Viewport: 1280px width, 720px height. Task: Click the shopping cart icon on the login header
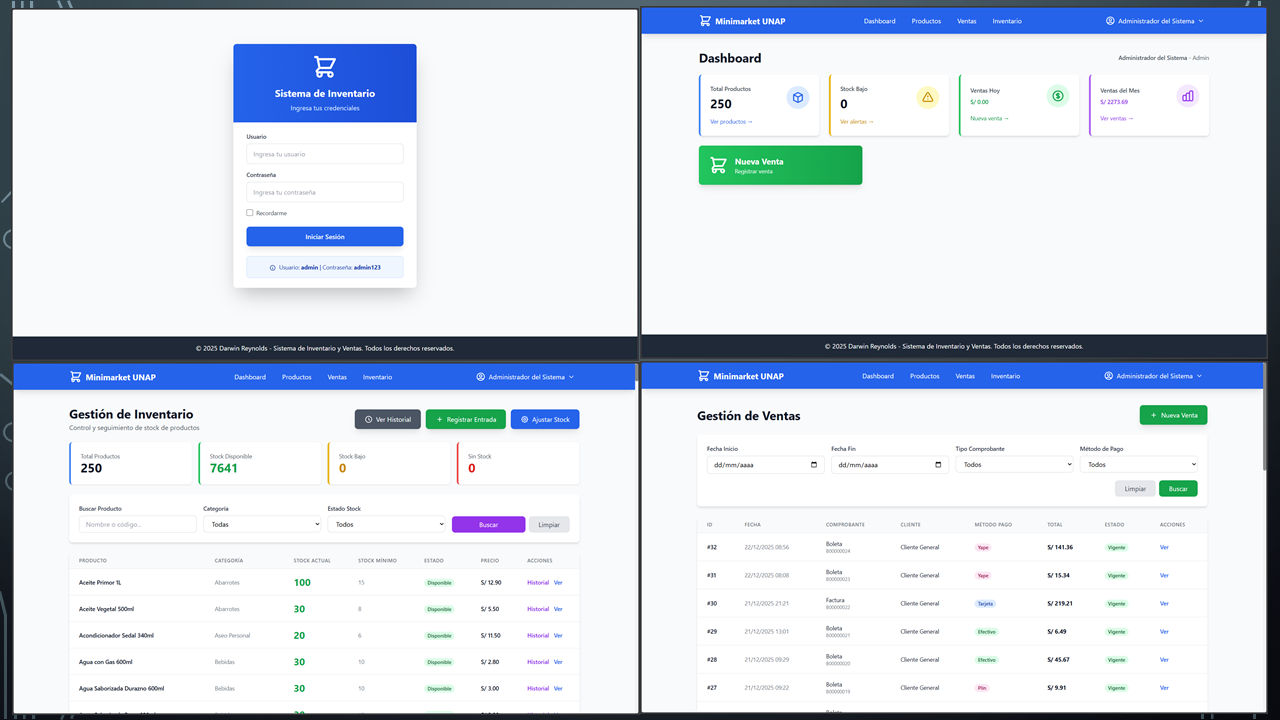coord(325,67)
